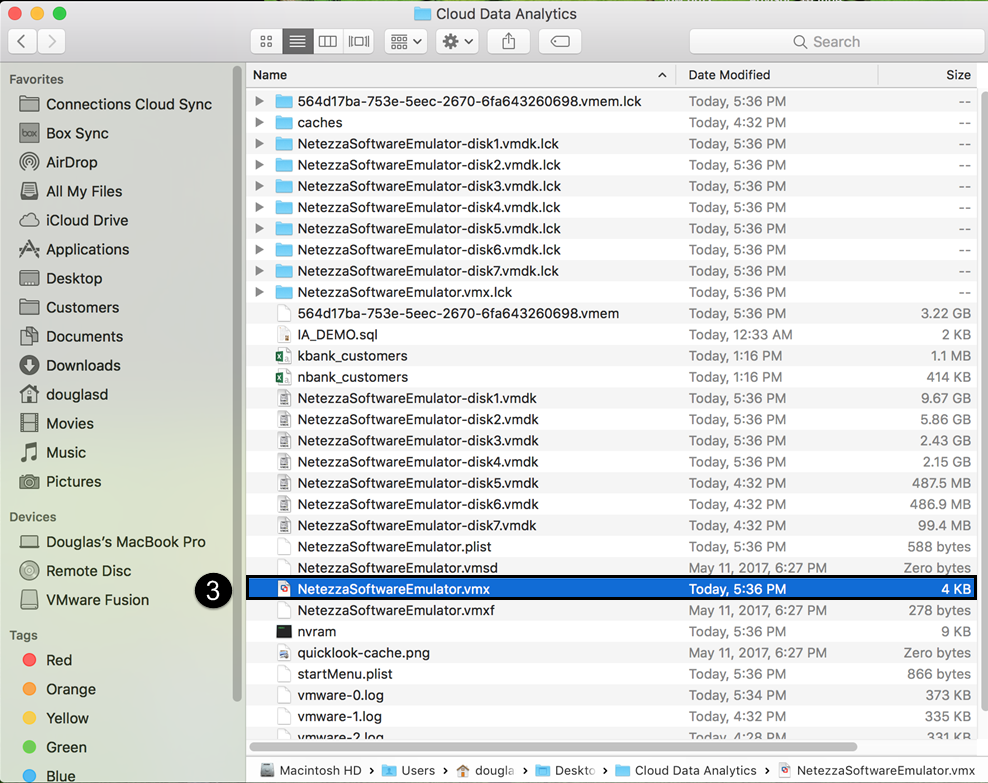
Task: Go back with the back arrow
Action: click(x=22, y=42)
